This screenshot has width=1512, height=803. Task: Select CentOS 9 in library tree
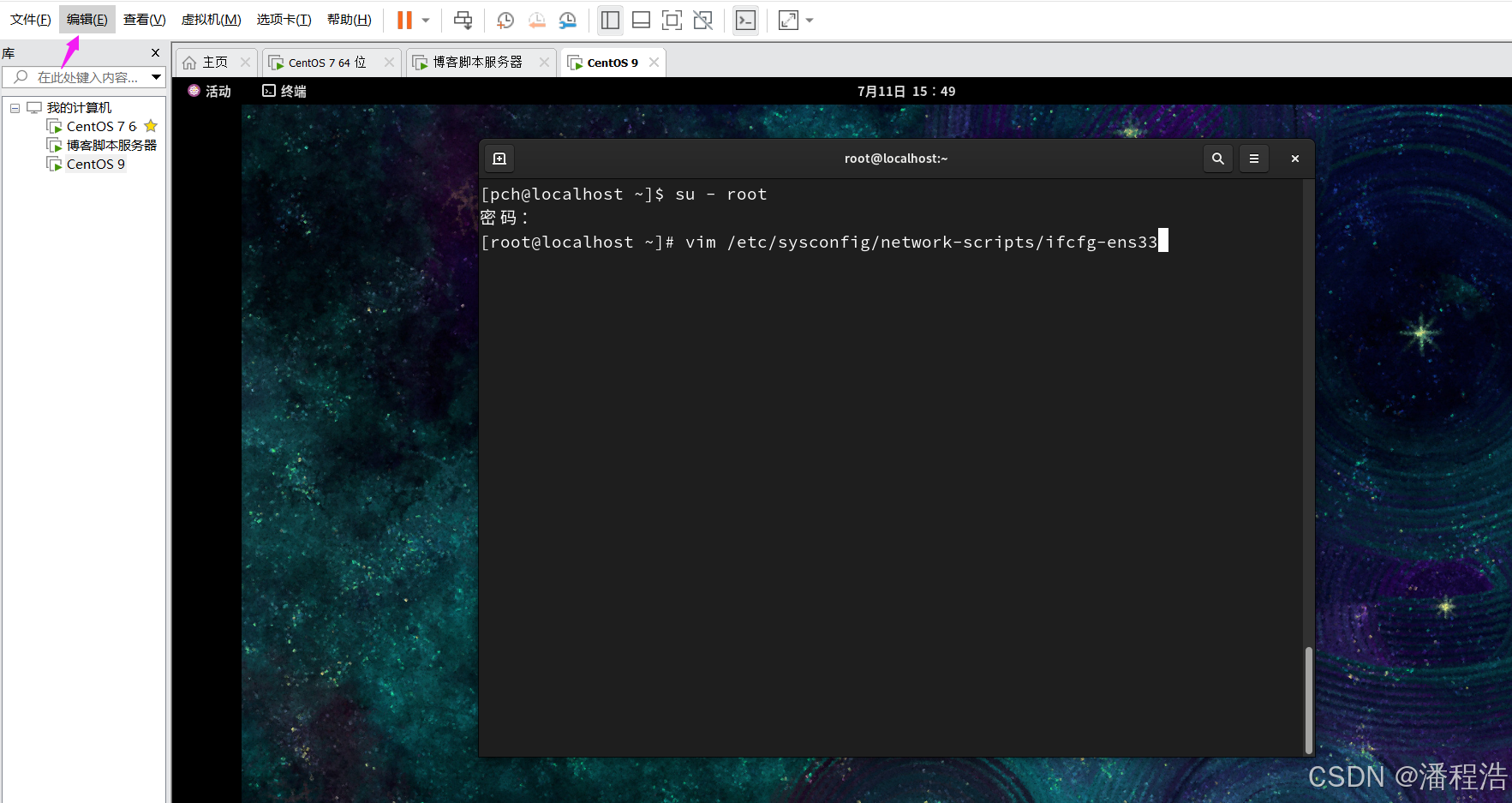(95, 164)
